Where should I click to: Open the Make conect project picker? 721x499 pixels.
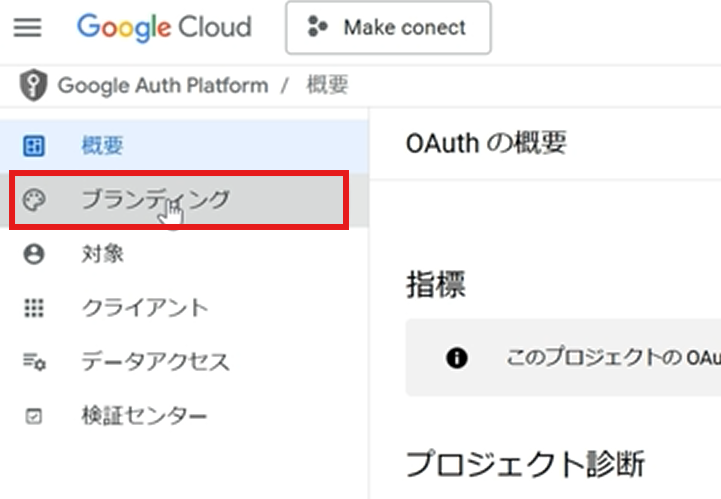click(388, 28)
